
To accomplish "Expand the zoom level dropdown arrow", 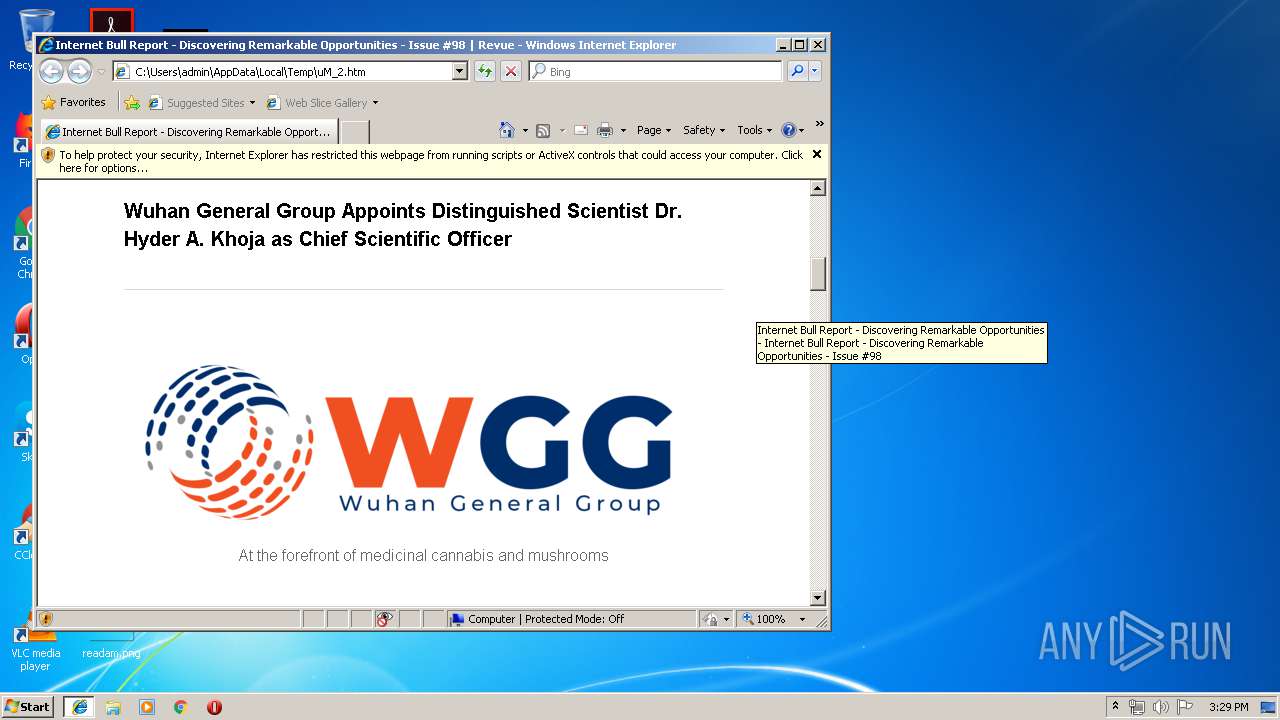I will [802, 619].
